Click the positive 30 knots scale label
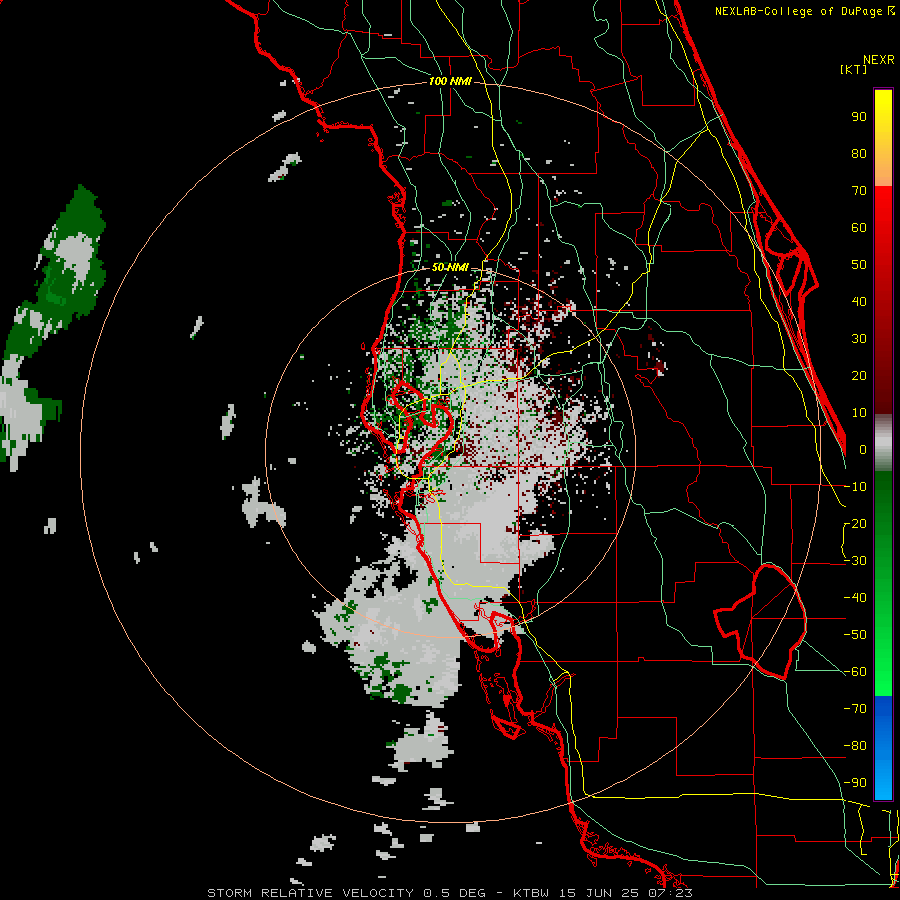 click(x=859, y=339)
